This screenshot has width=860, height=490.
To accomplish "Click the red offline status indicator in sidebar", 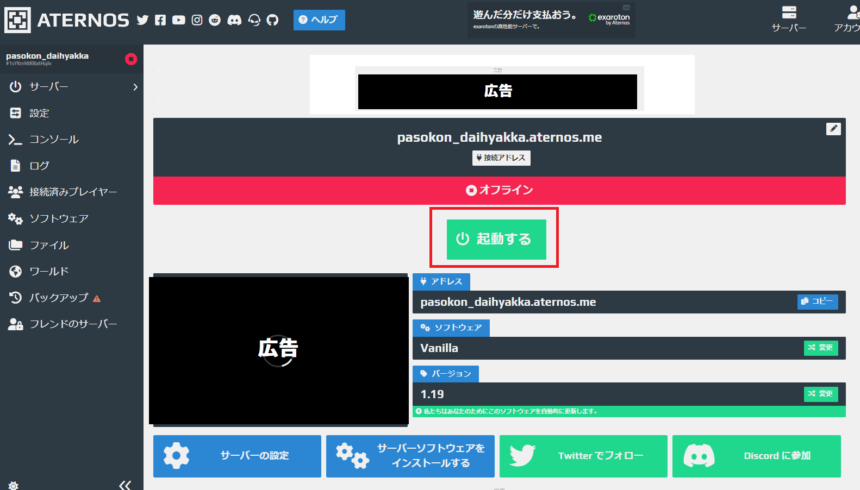I will coord(131,59).
